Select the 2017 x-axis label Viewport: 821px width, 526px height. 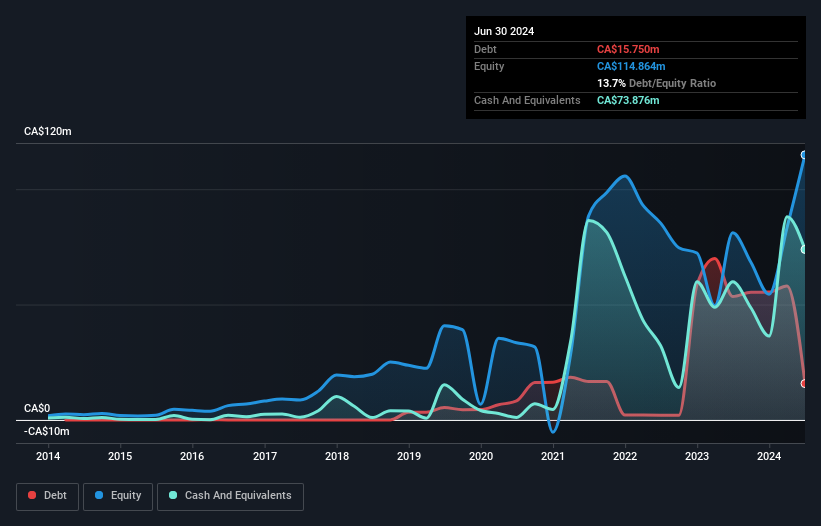click(x=265, y=456)
